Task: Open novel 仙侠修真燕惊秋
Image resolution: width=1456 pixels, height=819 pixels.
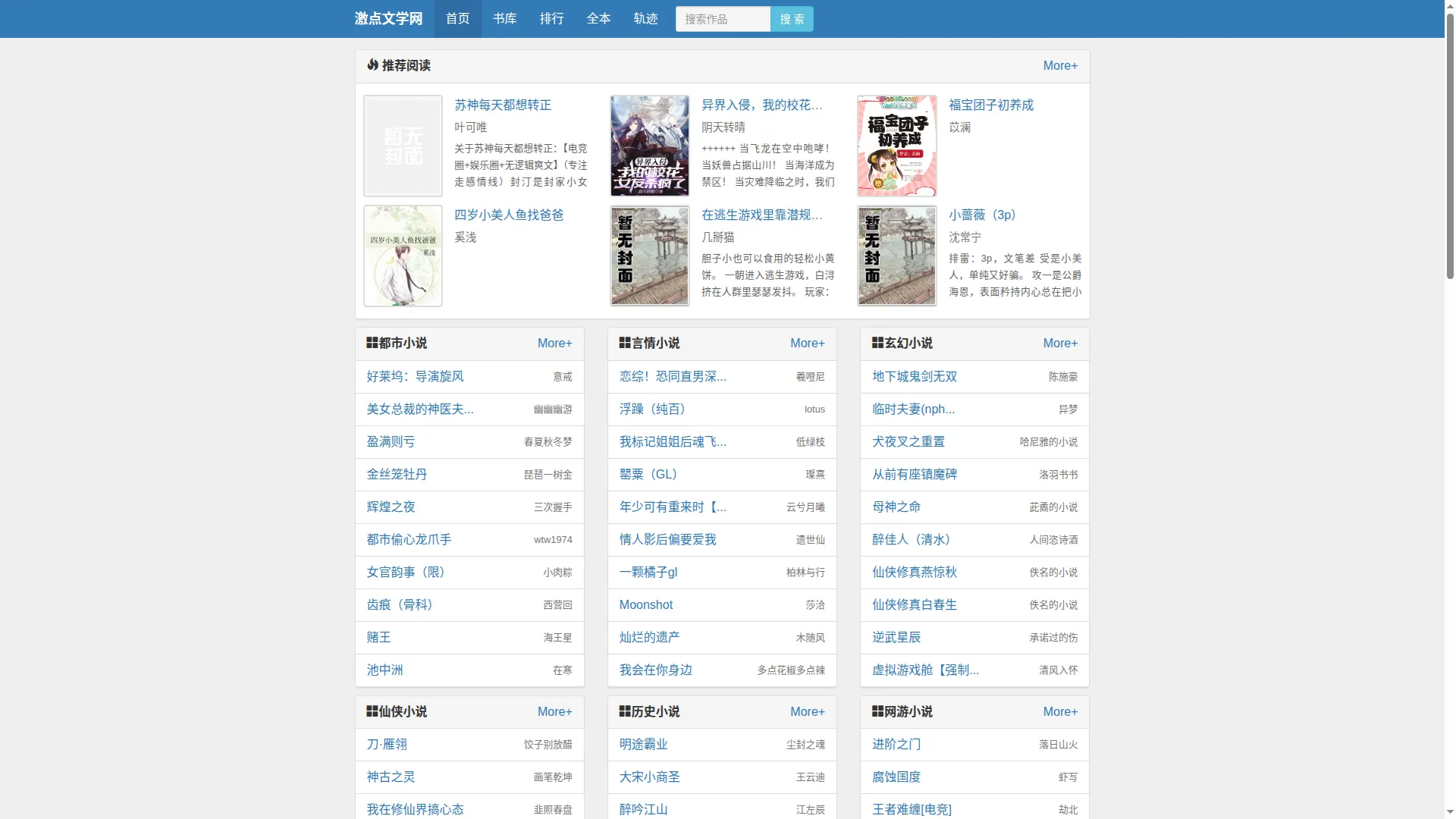Action: (915, 572)
